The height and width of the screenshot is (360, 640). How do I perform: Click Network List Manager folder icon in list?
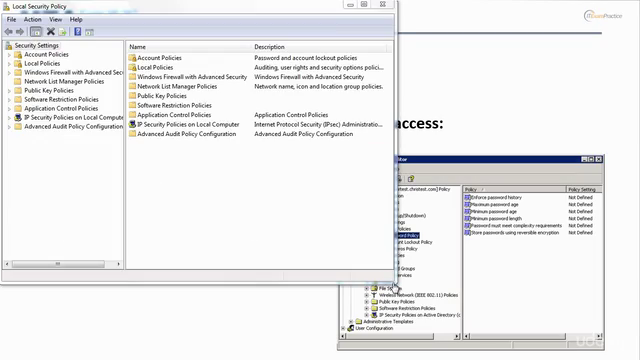[132, 87]
